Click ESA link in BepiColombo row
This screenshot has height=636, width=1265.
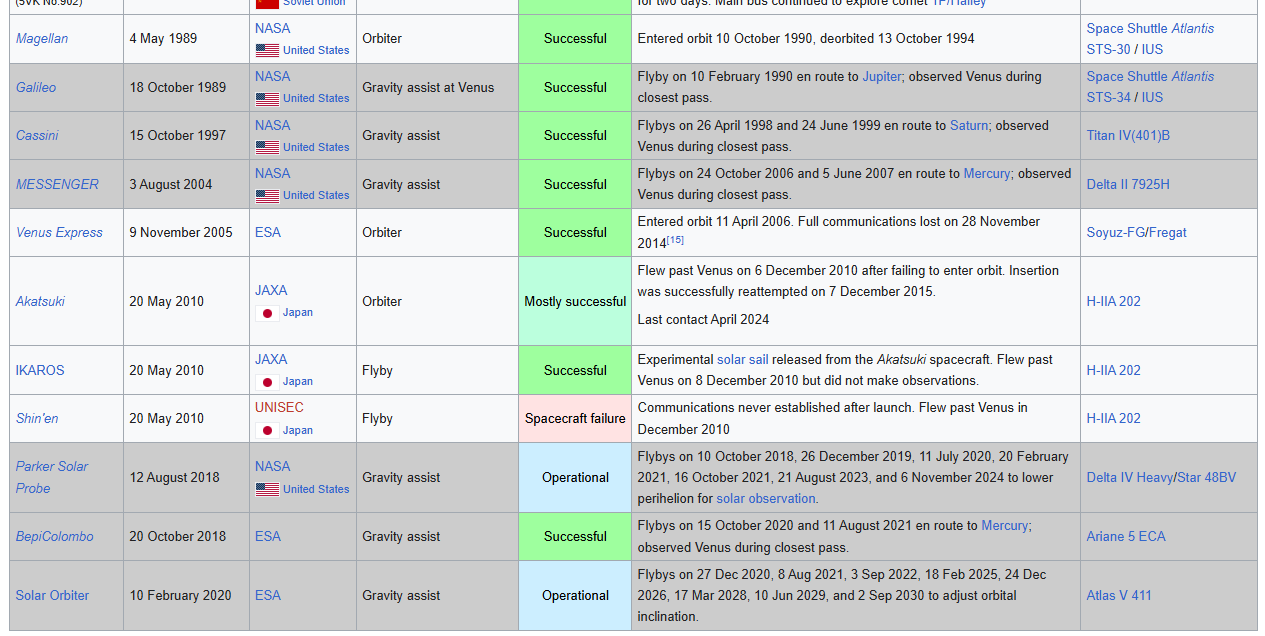(x=268, y=536)
